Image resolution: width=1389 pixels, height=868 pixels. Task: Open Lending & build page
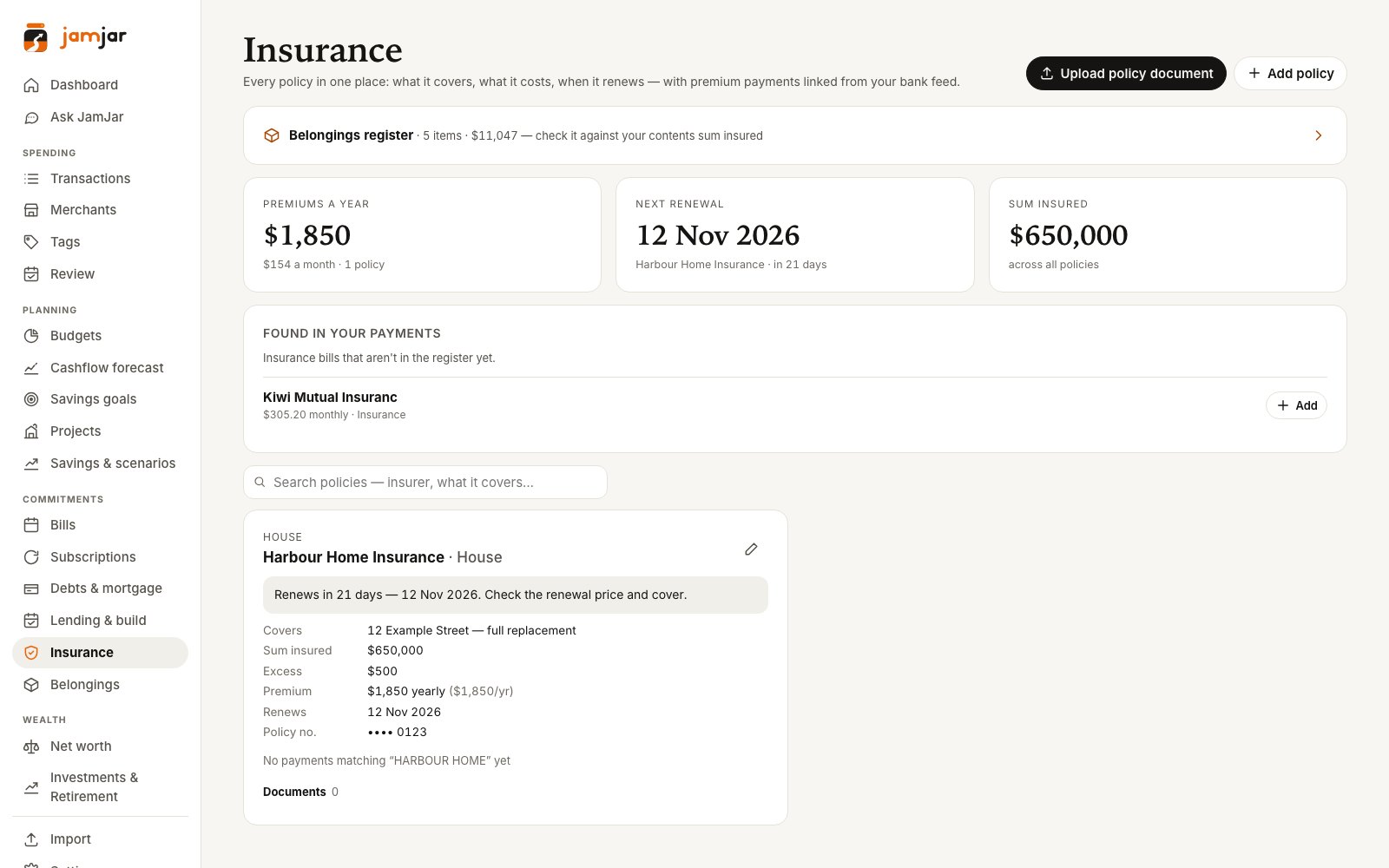[x=100, y=621]
